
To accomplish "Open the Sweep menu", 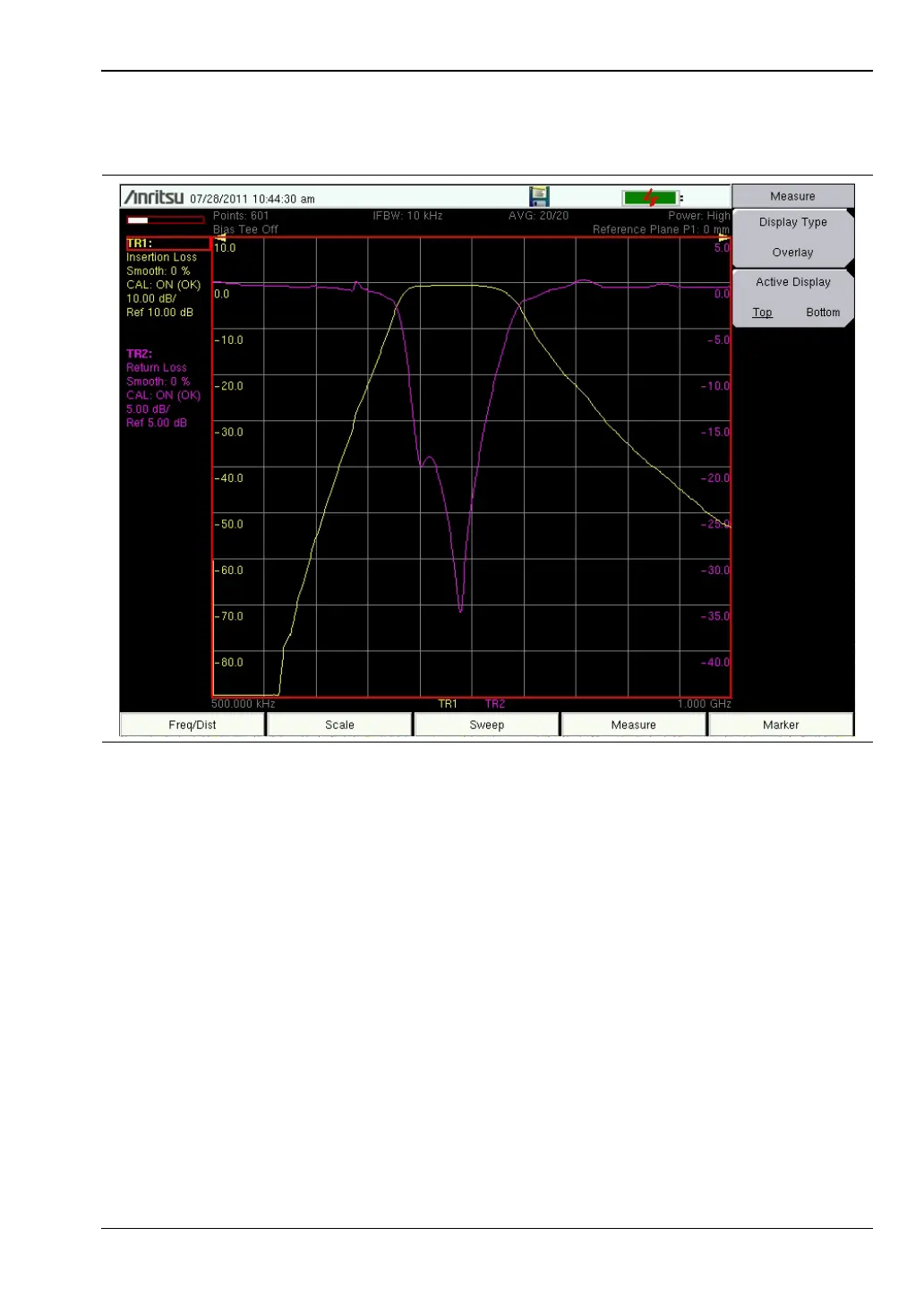I will (x=487, y=725).
